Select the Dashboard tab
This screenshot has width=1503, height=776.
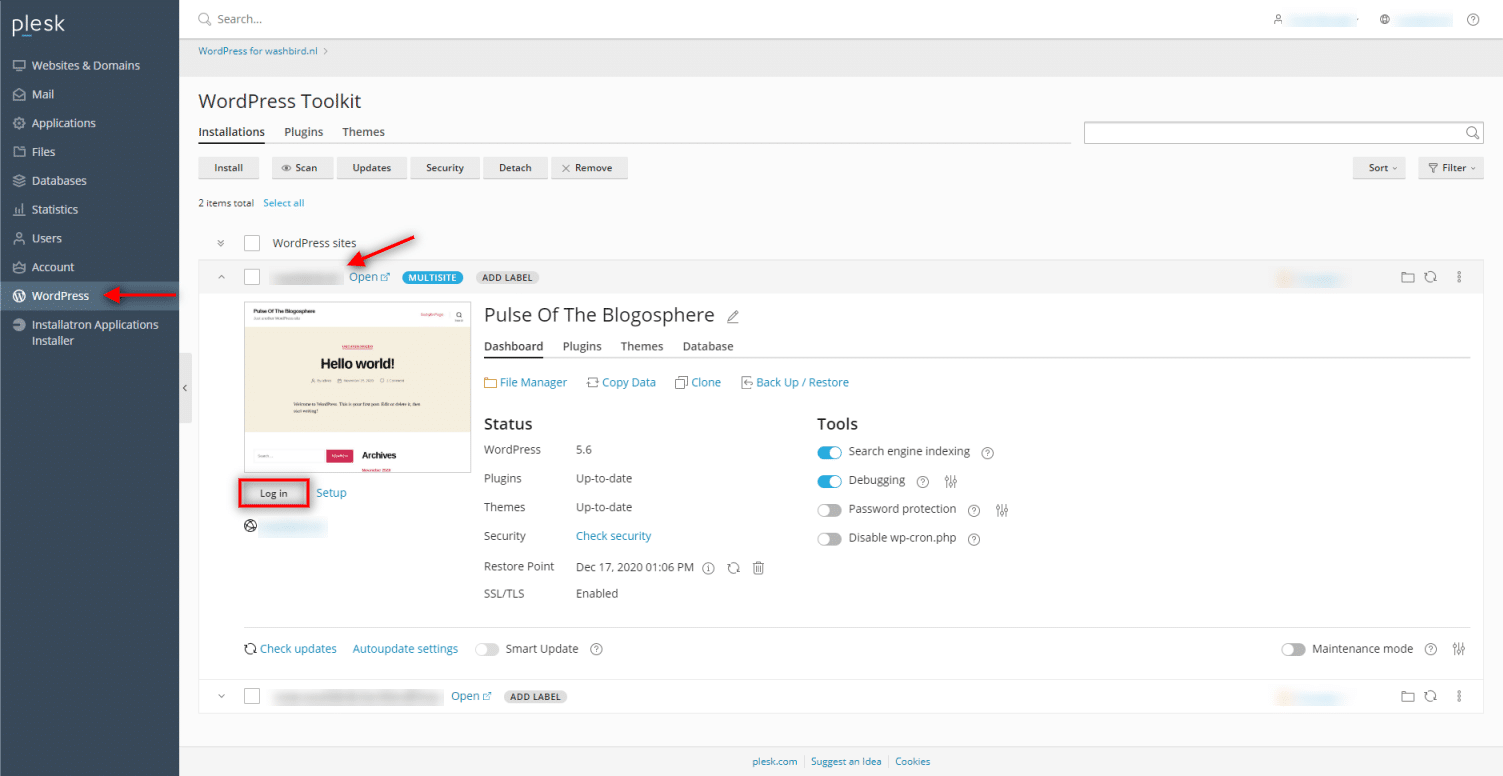pyautogui.click(x=513, y=347)
